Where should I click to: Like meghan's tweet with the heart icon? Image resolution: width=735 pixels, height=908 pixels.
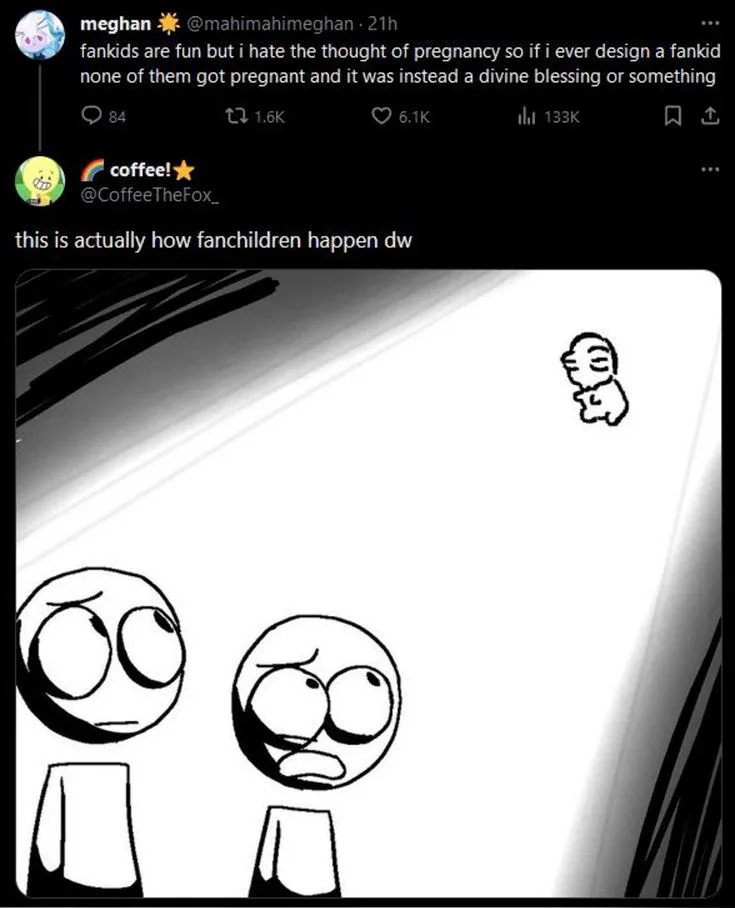click(x=381, y=116)
